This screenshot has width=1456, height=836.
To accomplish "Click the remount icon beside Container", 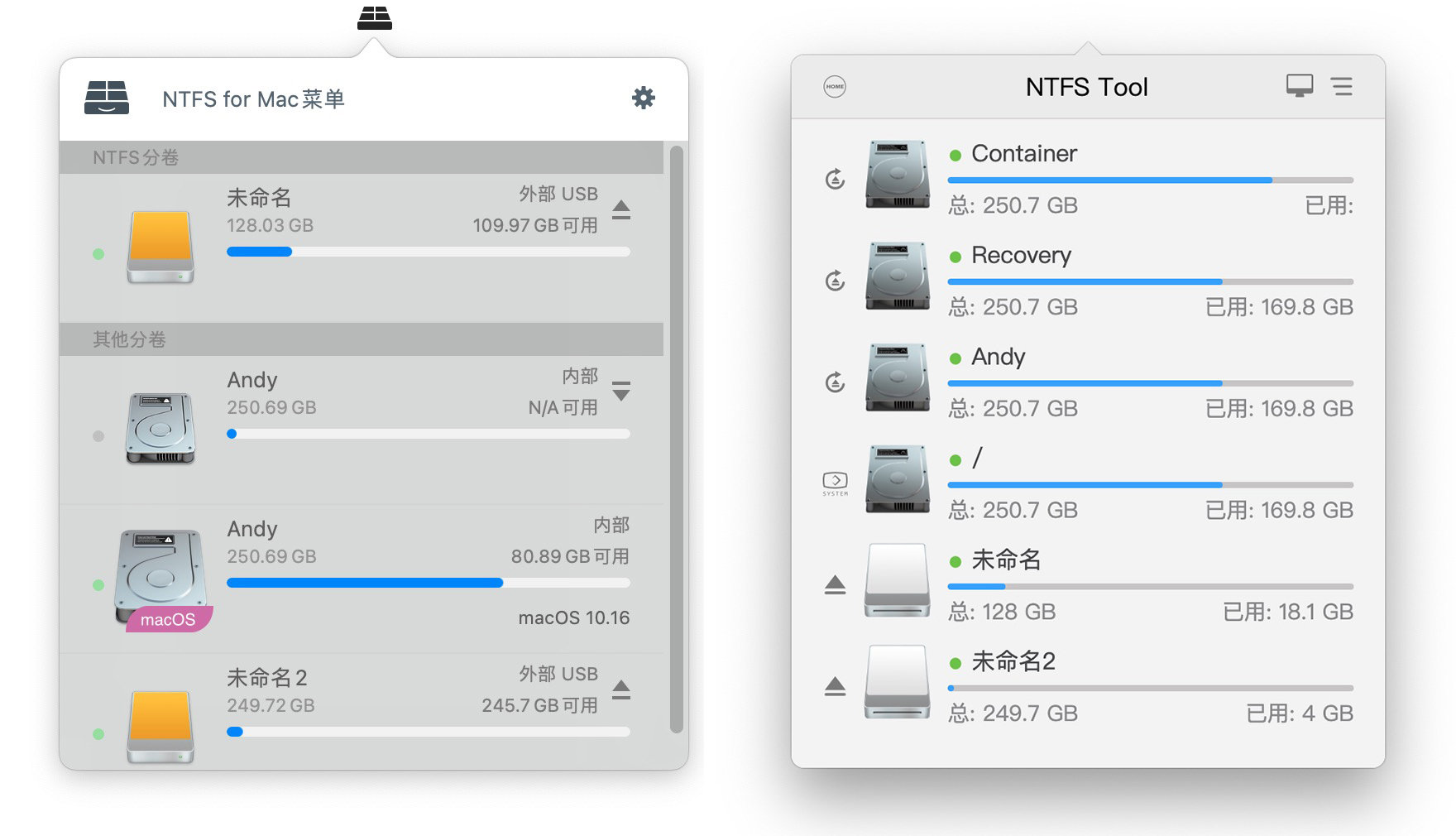I will tap(836, 179).
